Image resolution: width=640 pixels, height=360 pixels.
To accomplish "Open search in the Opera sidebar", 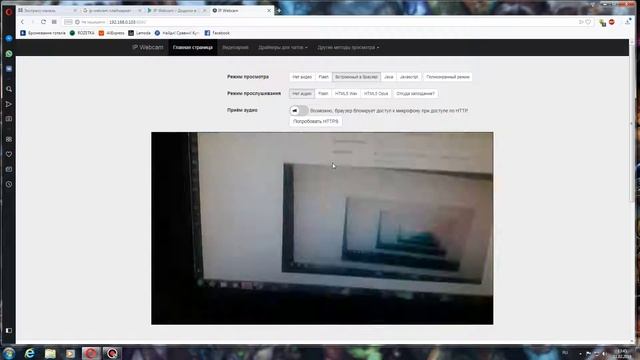I will pos(9,89).
